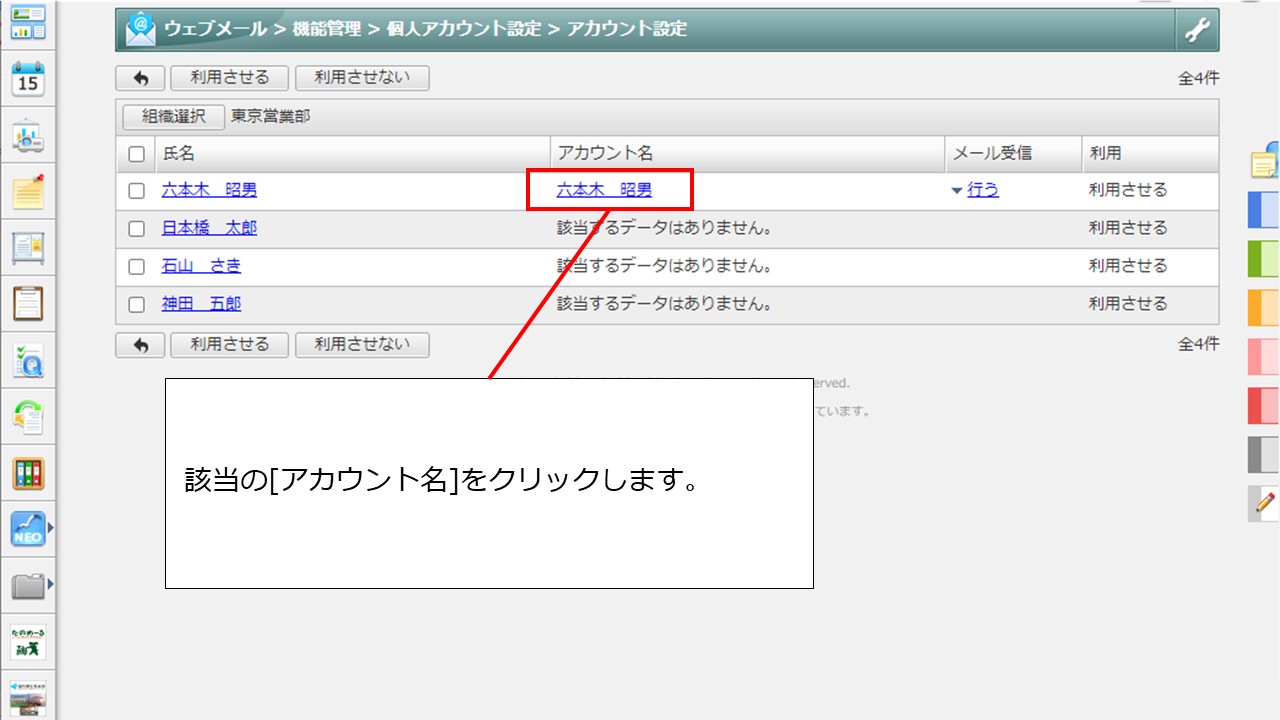Viewport: 1280px width, 720px height.
Task: Click the wrench settings icon in header
Action: point(1197,30)
